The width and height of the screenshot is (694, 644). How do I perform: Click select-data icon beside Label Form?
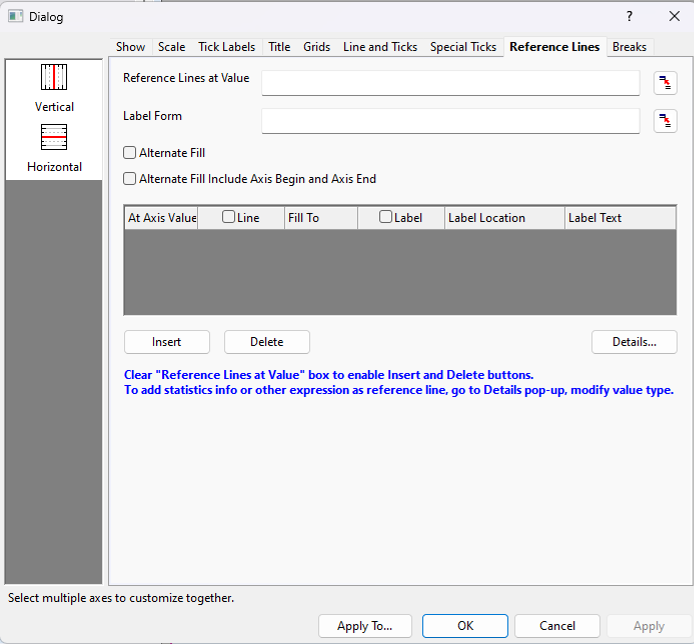[665, 121]
